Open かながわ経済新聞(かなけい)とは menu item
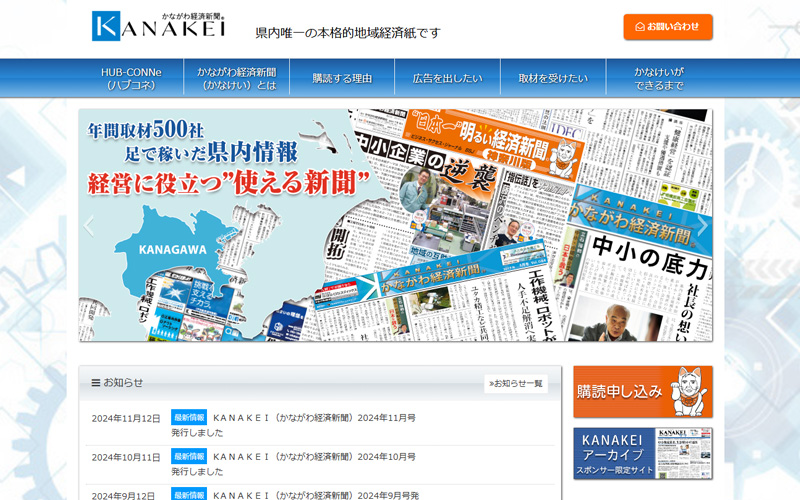This screenshot has width=800, height=500. point(237,79)
